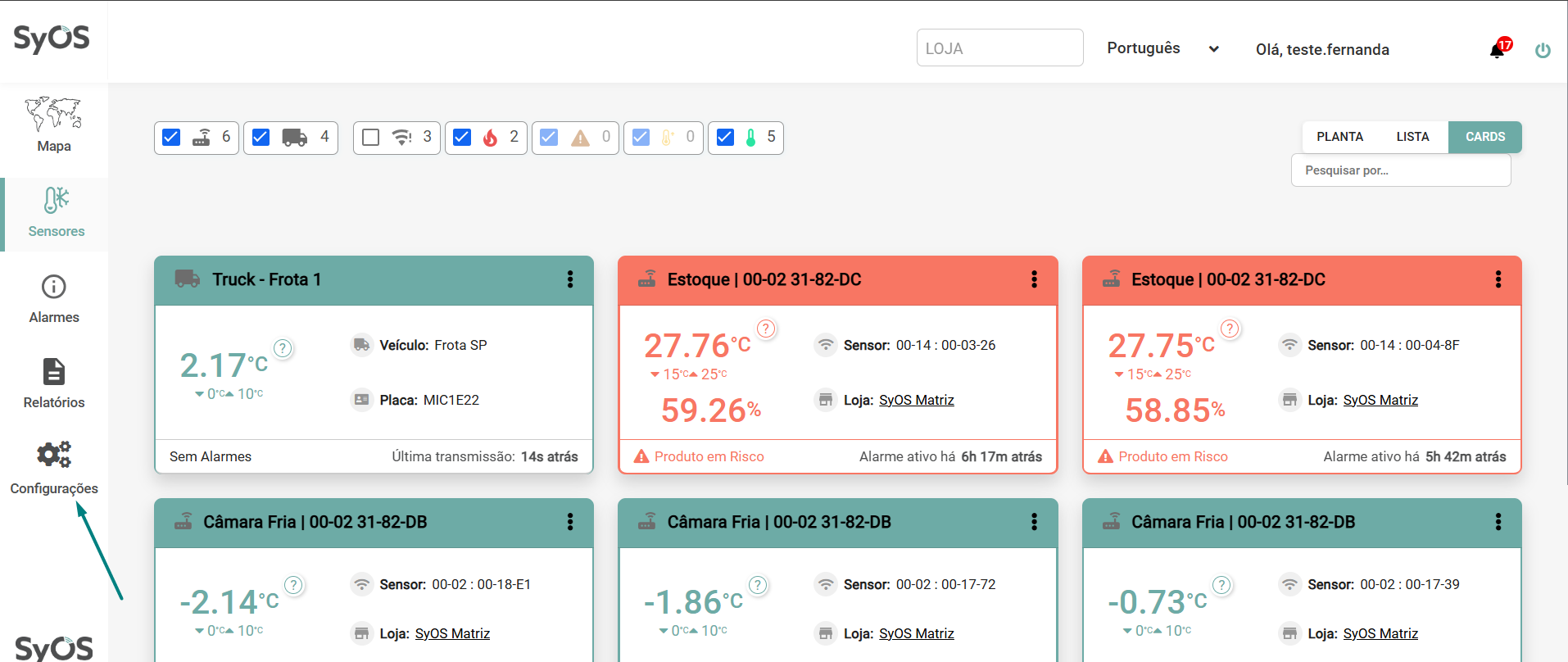
Task: Toggle the warning triangle filter checkbox showing 0
Action: pos(549,137)
